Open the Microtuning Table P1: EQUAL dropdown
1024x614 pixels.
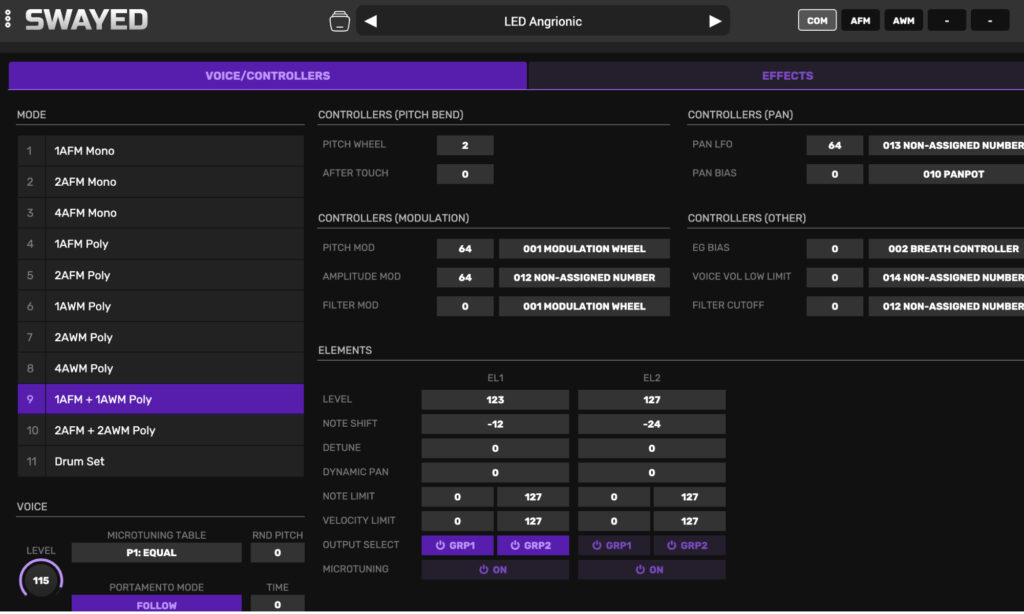pos(156,553)
